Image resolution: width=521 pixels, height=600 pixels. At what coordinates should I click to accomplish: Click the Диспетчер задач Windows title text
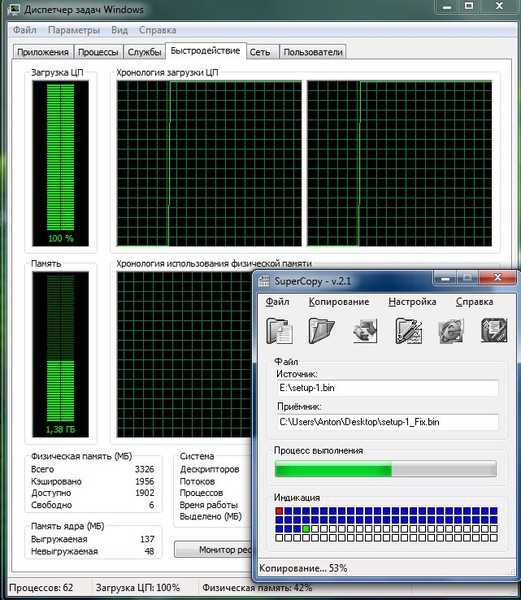coord(84,10)
